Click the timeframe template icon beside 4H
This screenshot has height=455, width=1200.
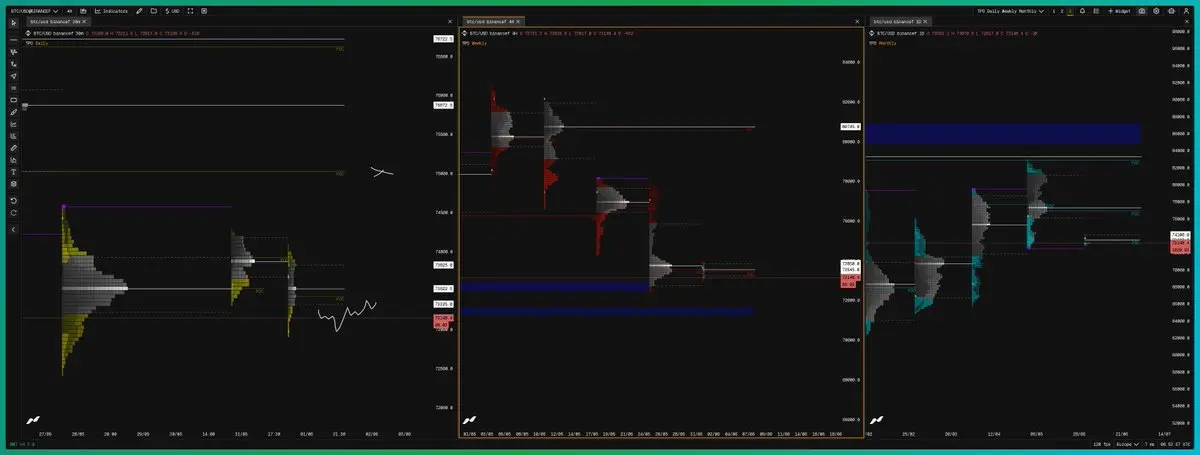[x=83, y=11]
